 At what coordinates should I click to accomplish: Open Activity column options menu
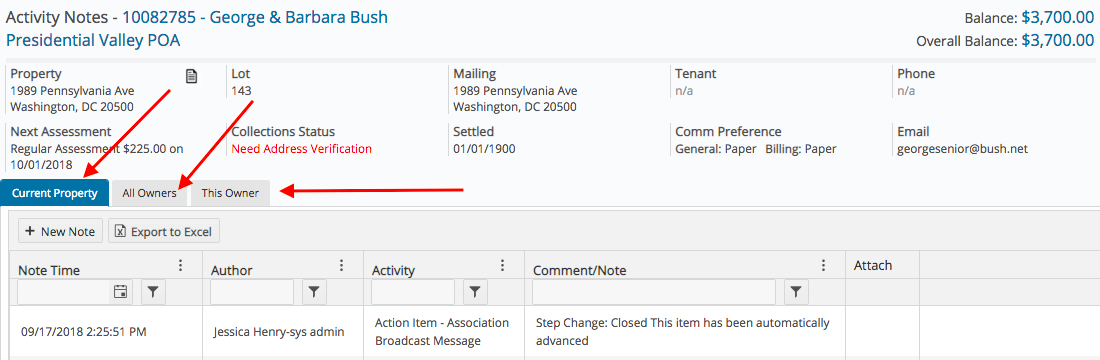[502, 265]
